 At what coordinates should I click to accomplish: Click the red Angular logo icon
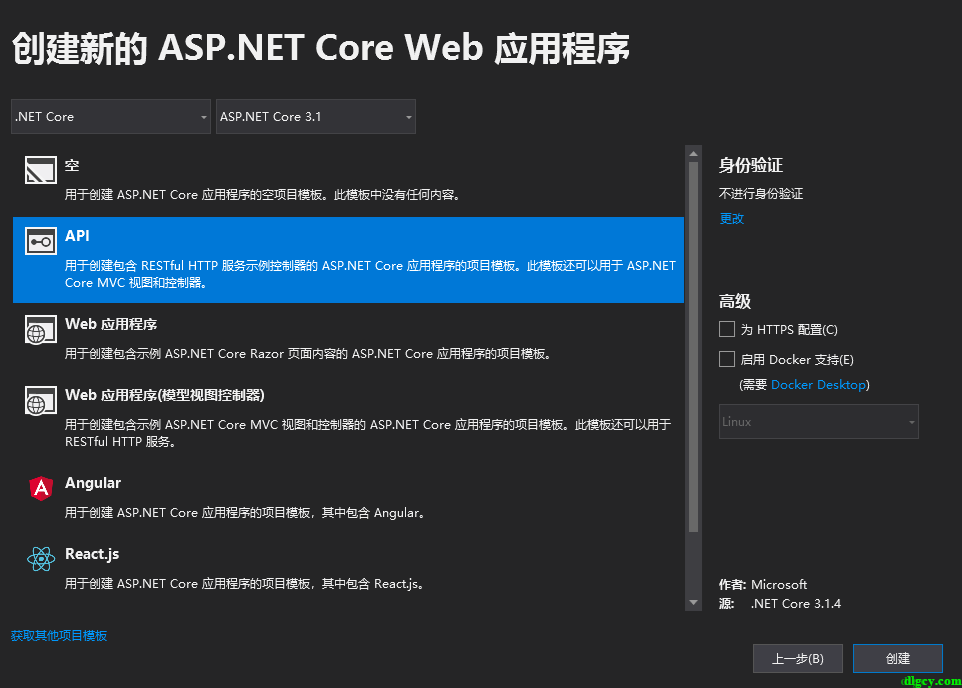point(41,489)
